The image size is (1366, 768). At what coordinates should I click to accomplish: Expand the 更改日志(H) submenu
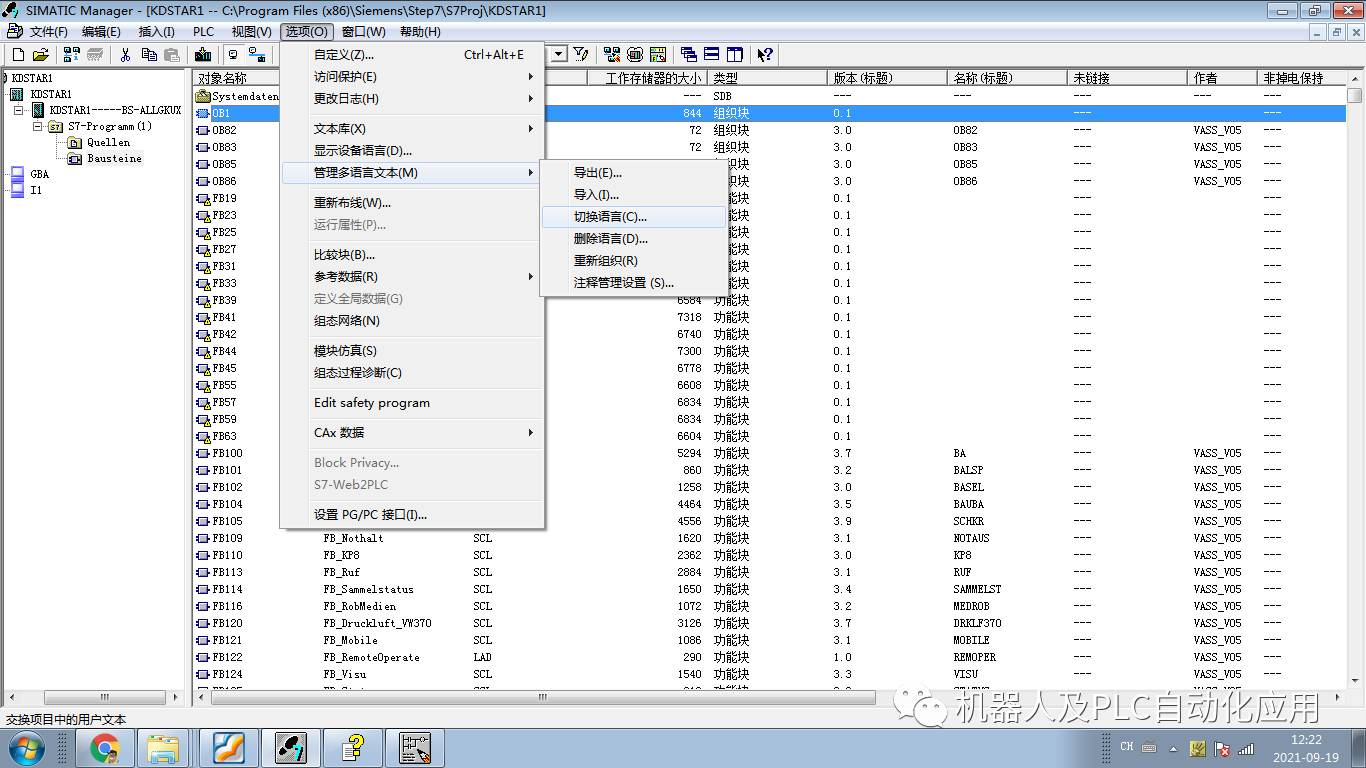[412, 99]
